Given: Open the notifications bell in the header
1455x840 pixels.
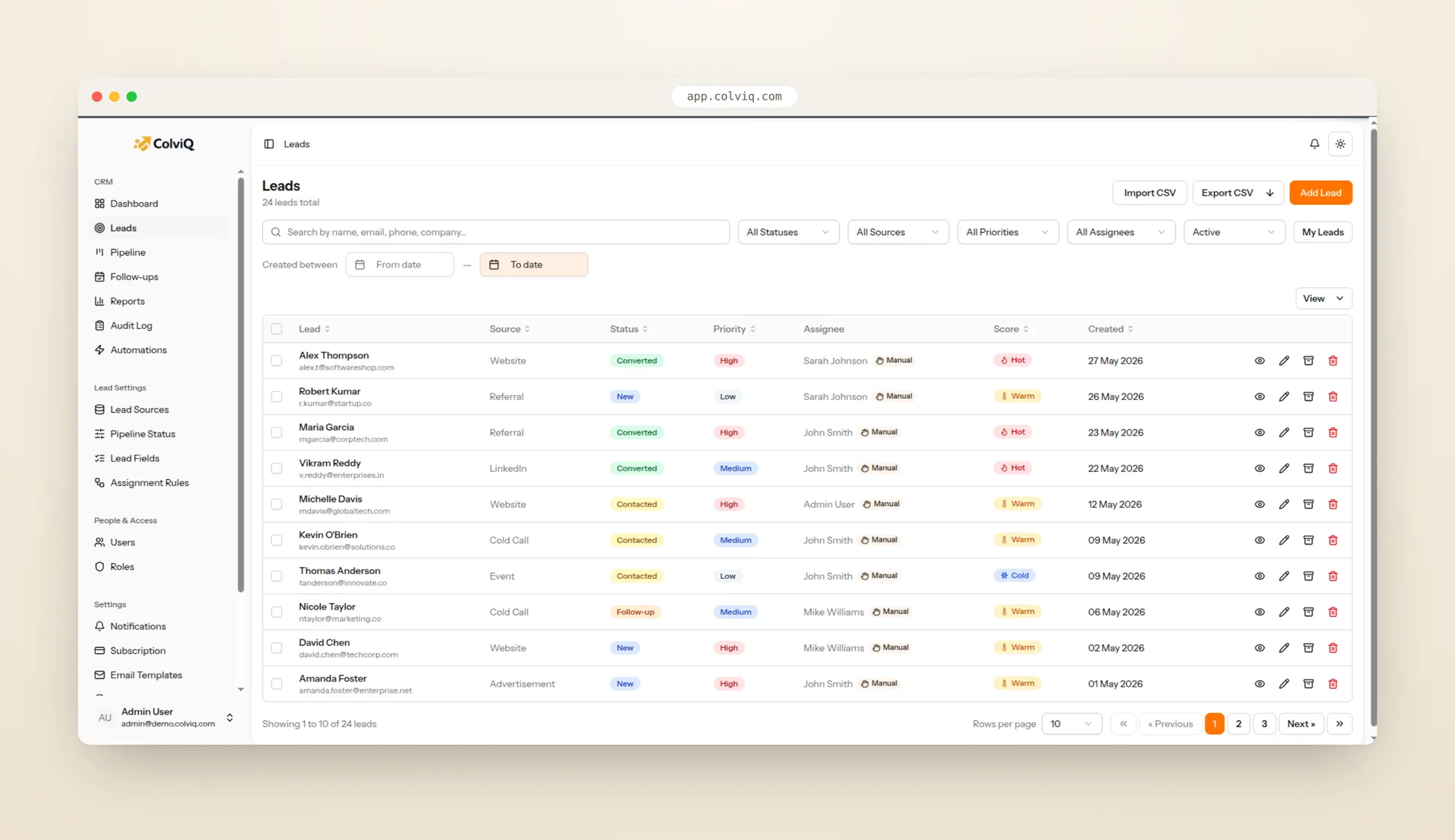Looking at the screenshot, I should point(1315,144).
